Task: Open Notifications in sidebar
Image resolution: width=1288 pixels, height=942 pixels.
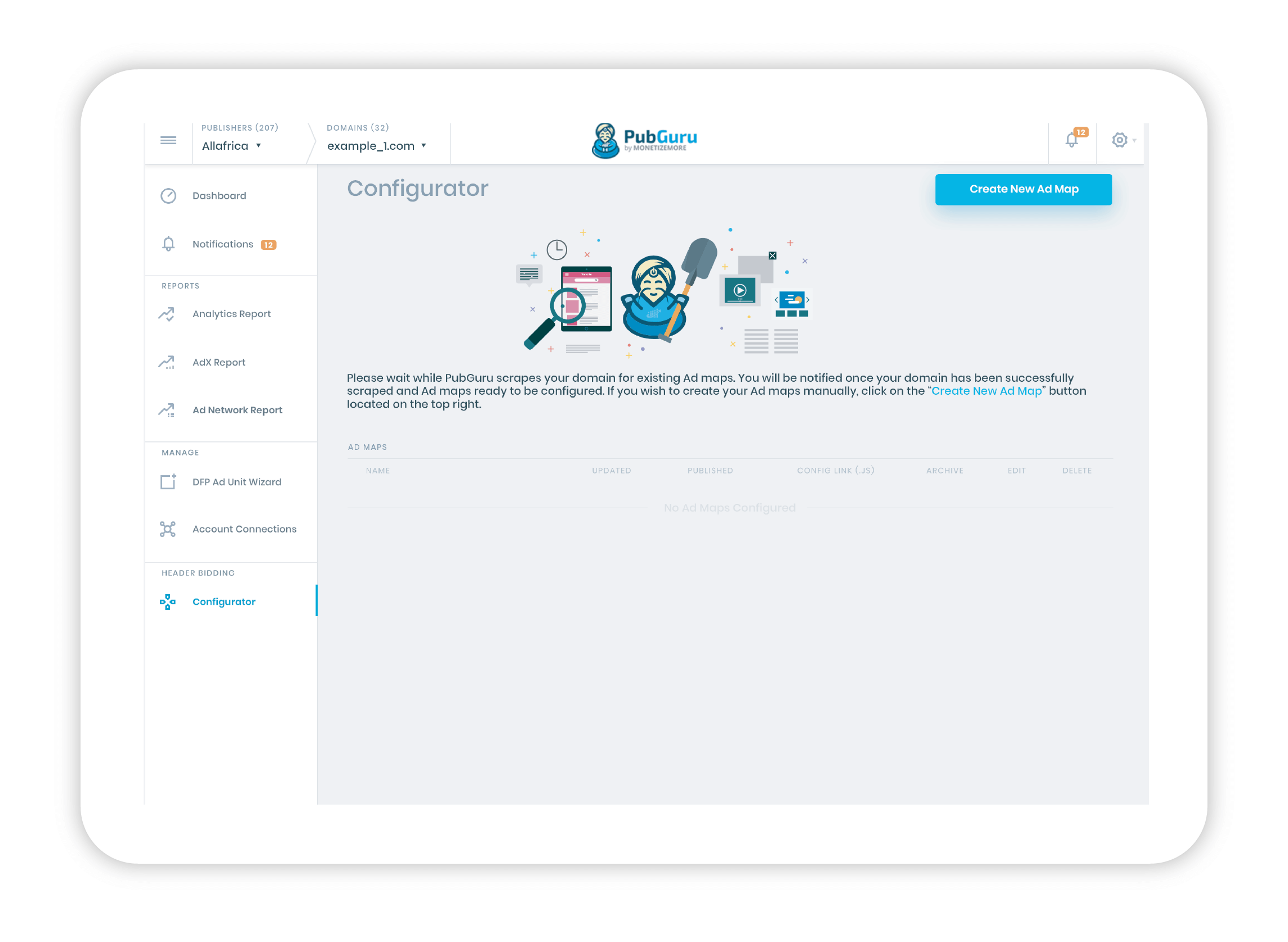Action: click(x=223, y=244)
